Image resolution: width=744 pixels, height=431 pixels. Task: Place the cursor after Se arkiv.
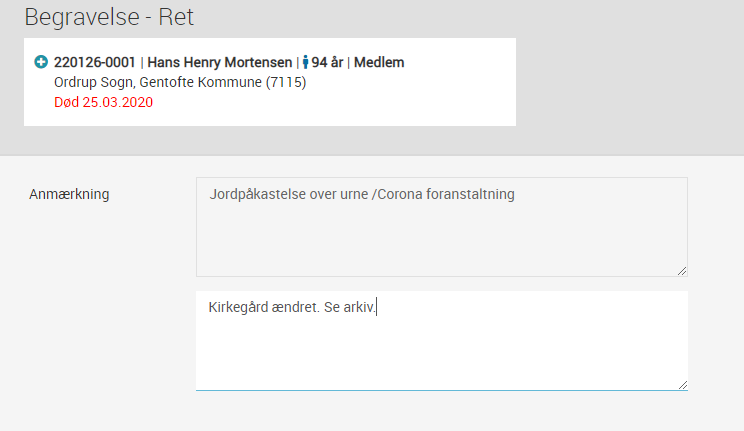click(377, 307)
